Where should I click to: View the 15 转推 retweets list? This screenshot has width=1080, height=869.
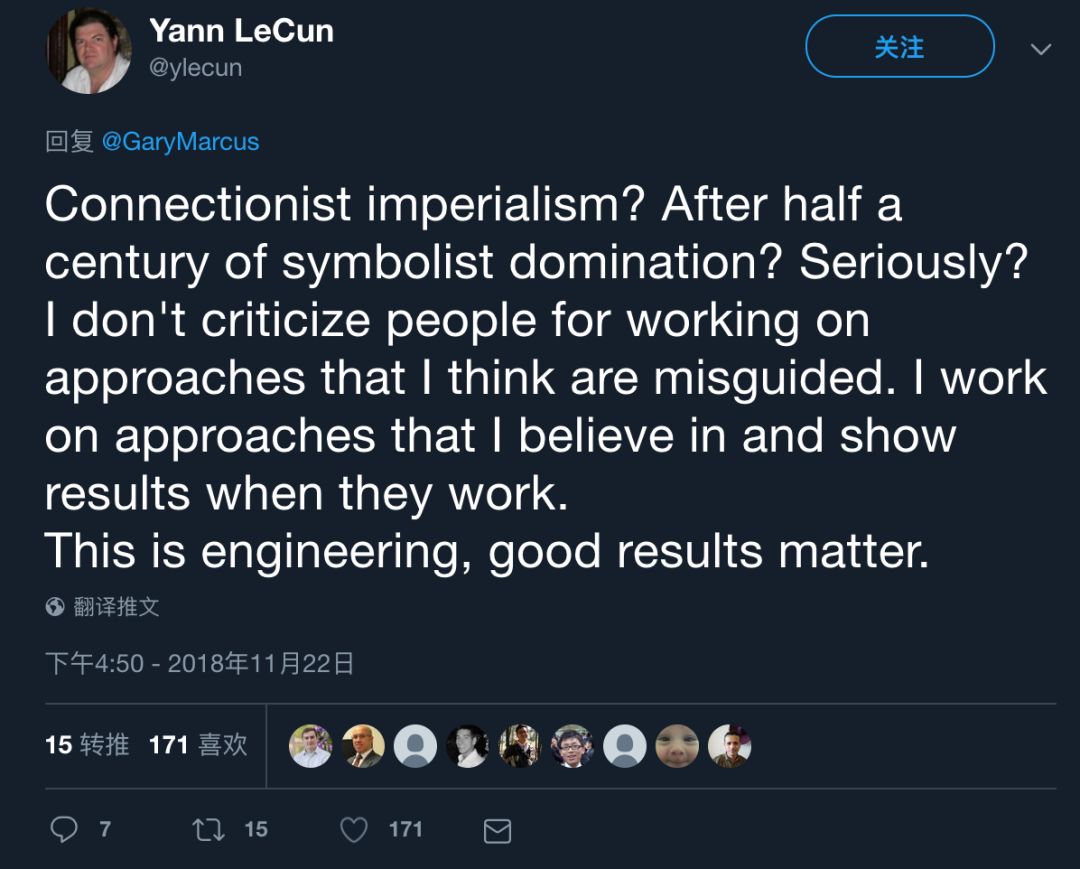(x=87, y=745)
